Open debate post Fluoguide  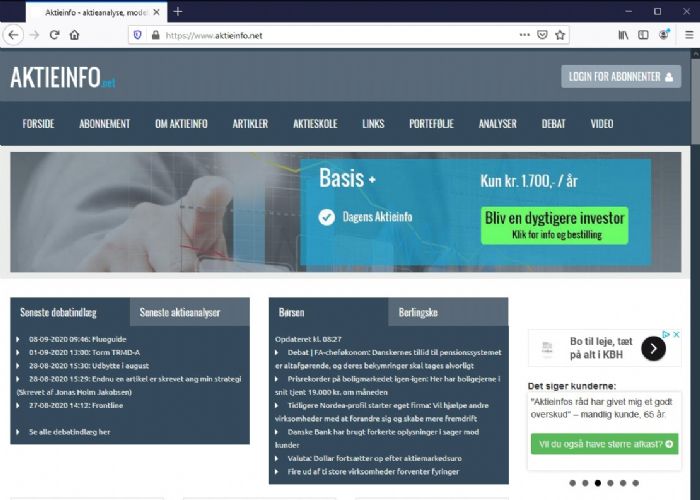tap(78, 339)
